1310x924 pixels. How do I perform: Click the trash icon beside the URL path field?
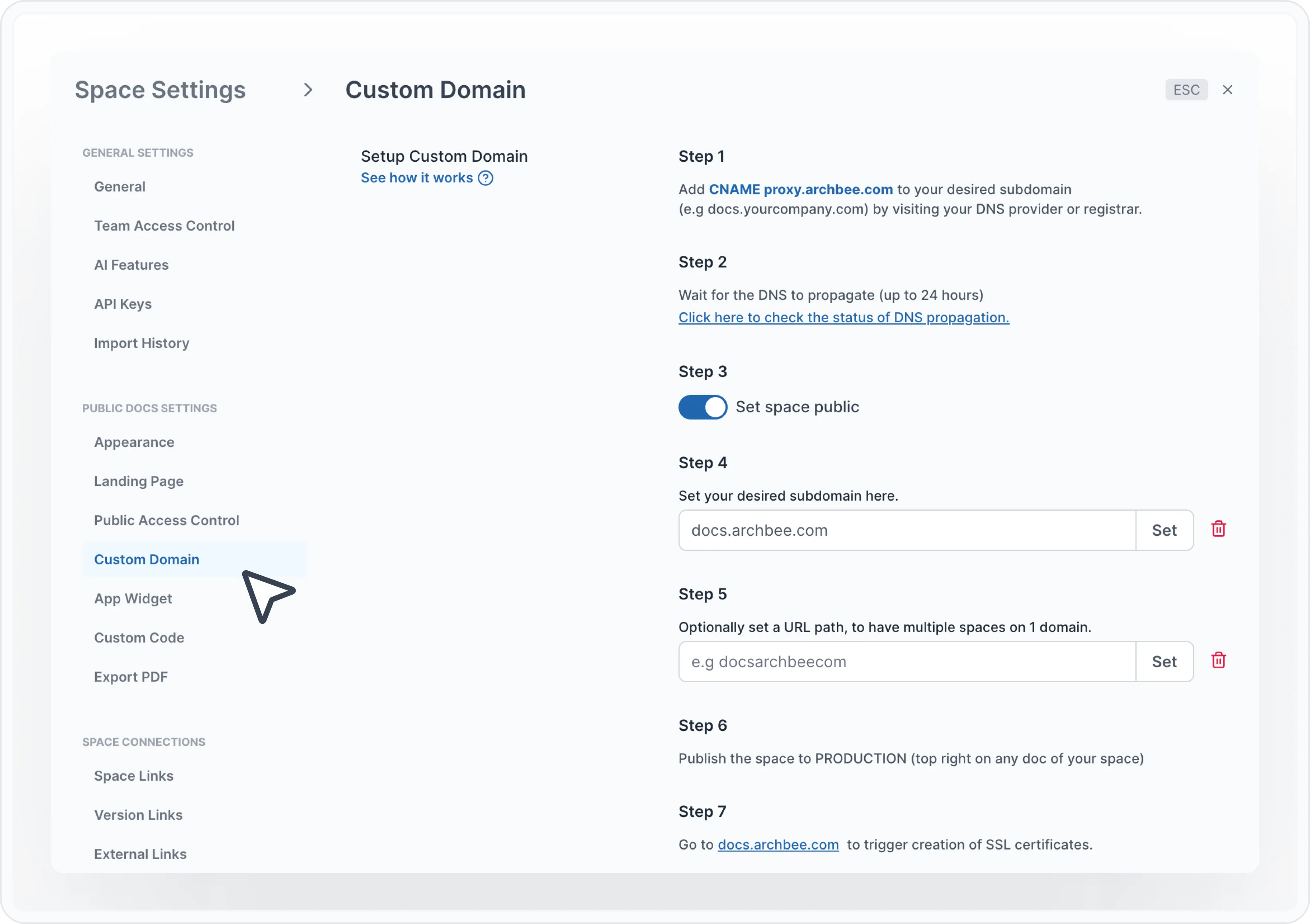click(1218, 660)
